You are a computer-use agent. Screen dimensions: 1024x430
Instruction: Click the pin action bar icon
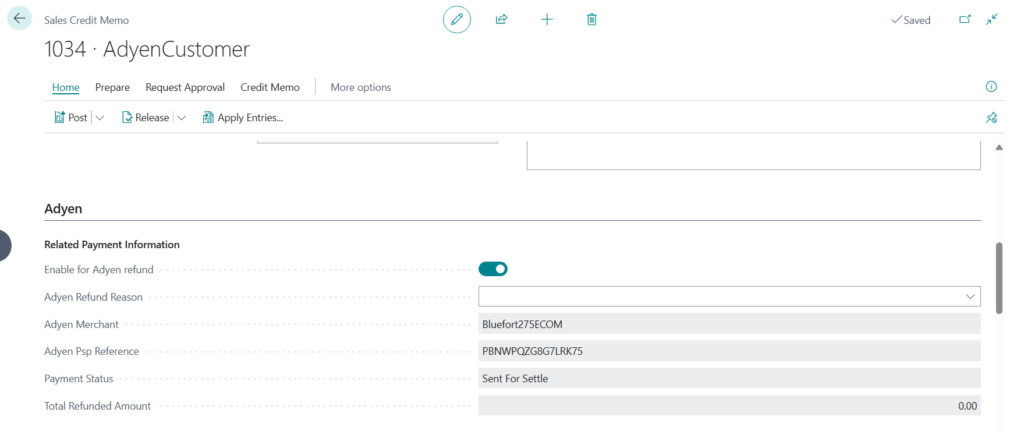[991, 118]
